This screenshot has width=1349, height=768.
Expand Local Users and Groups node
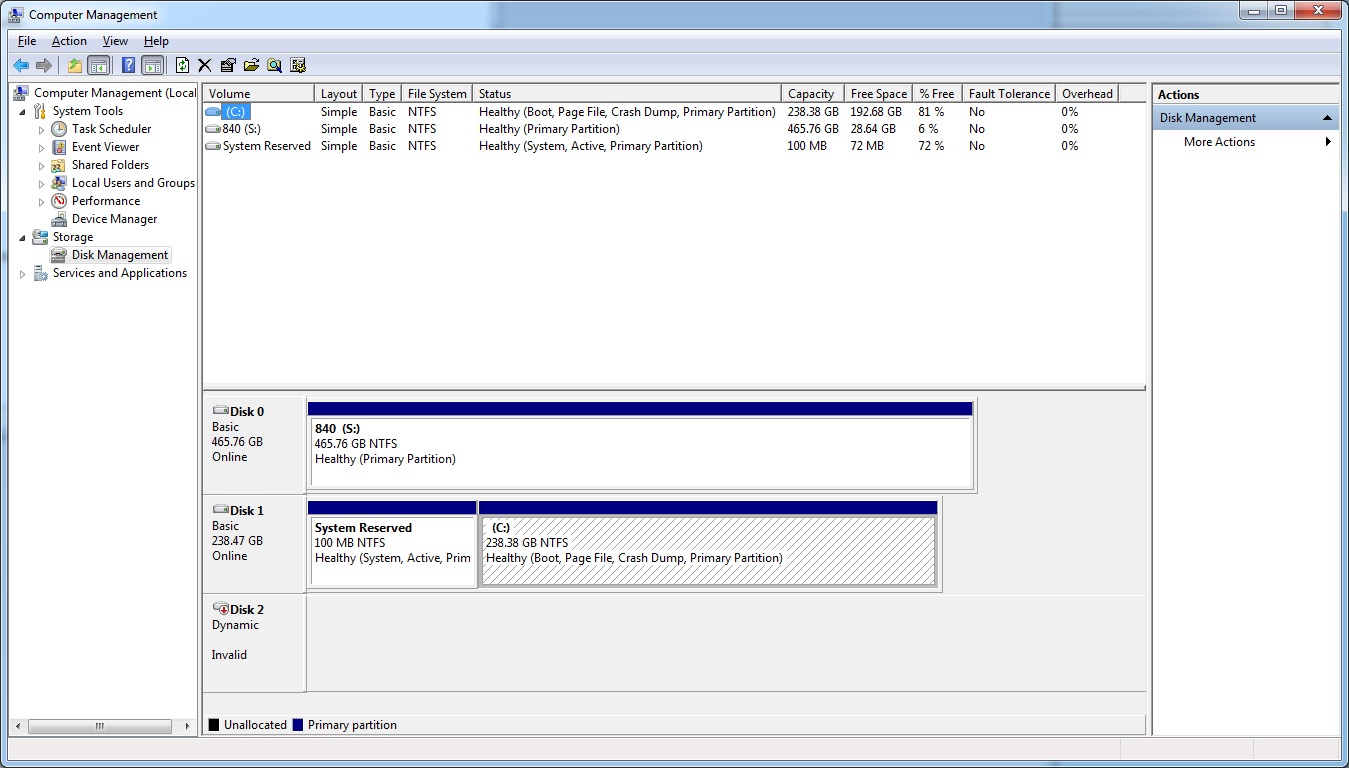coord(42,183)
